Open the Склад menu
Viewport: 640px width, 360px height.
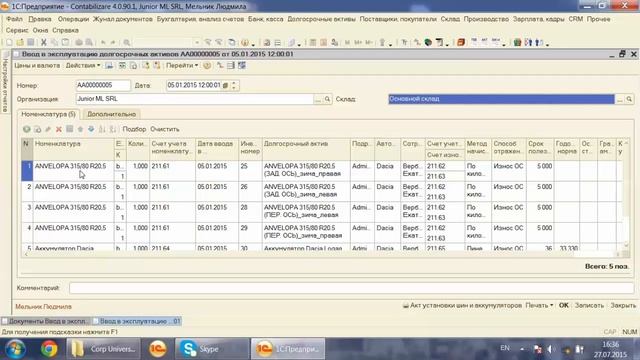coord(450,19)
